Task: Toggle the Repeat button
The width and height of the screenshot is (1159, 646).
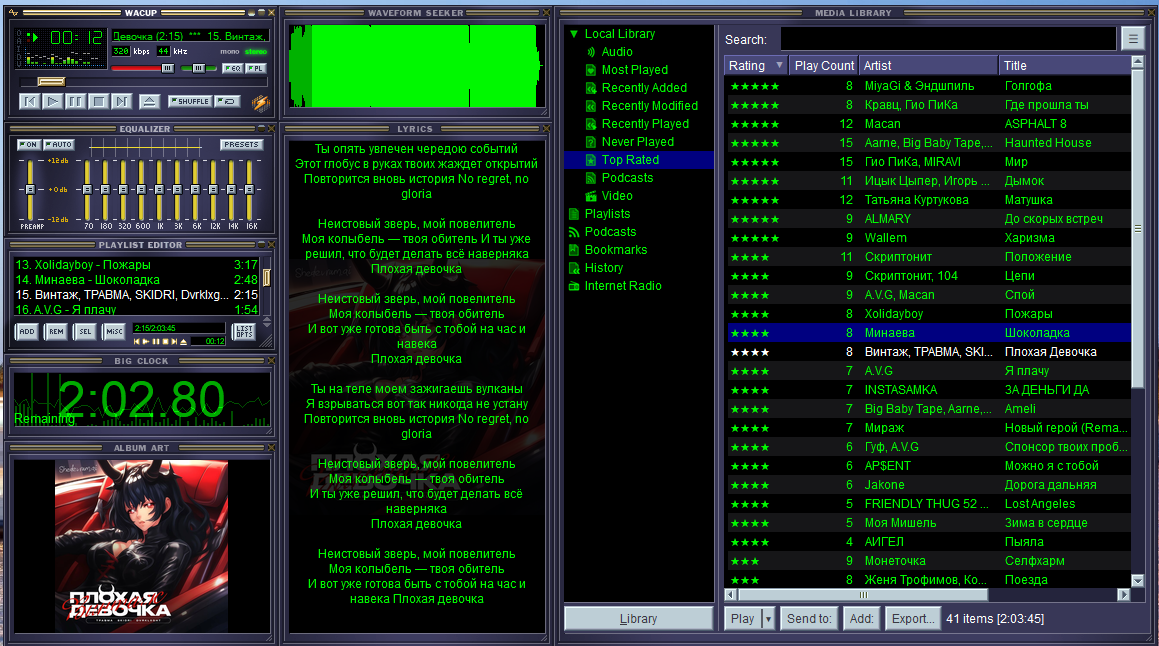Action: tap(228, 101)
